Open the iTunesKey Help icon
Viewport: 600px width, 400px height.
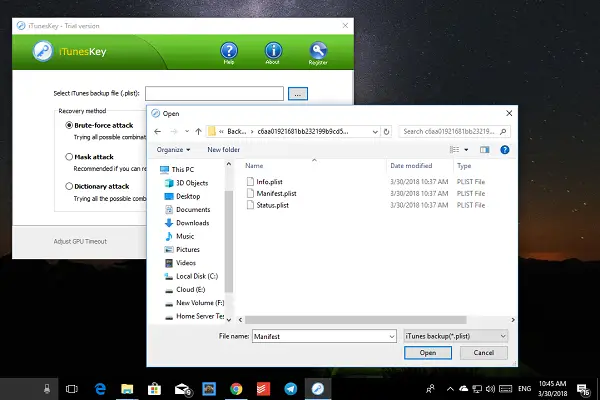click(x=229, y=50)
